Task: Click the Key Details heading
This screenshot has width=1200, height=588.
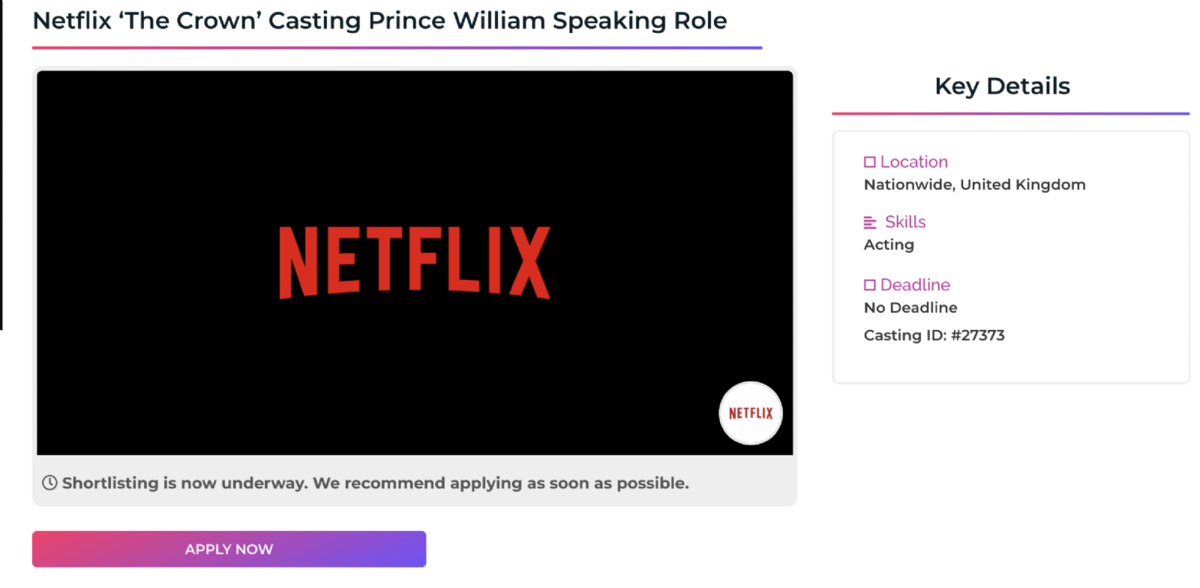Action: 1002,86
